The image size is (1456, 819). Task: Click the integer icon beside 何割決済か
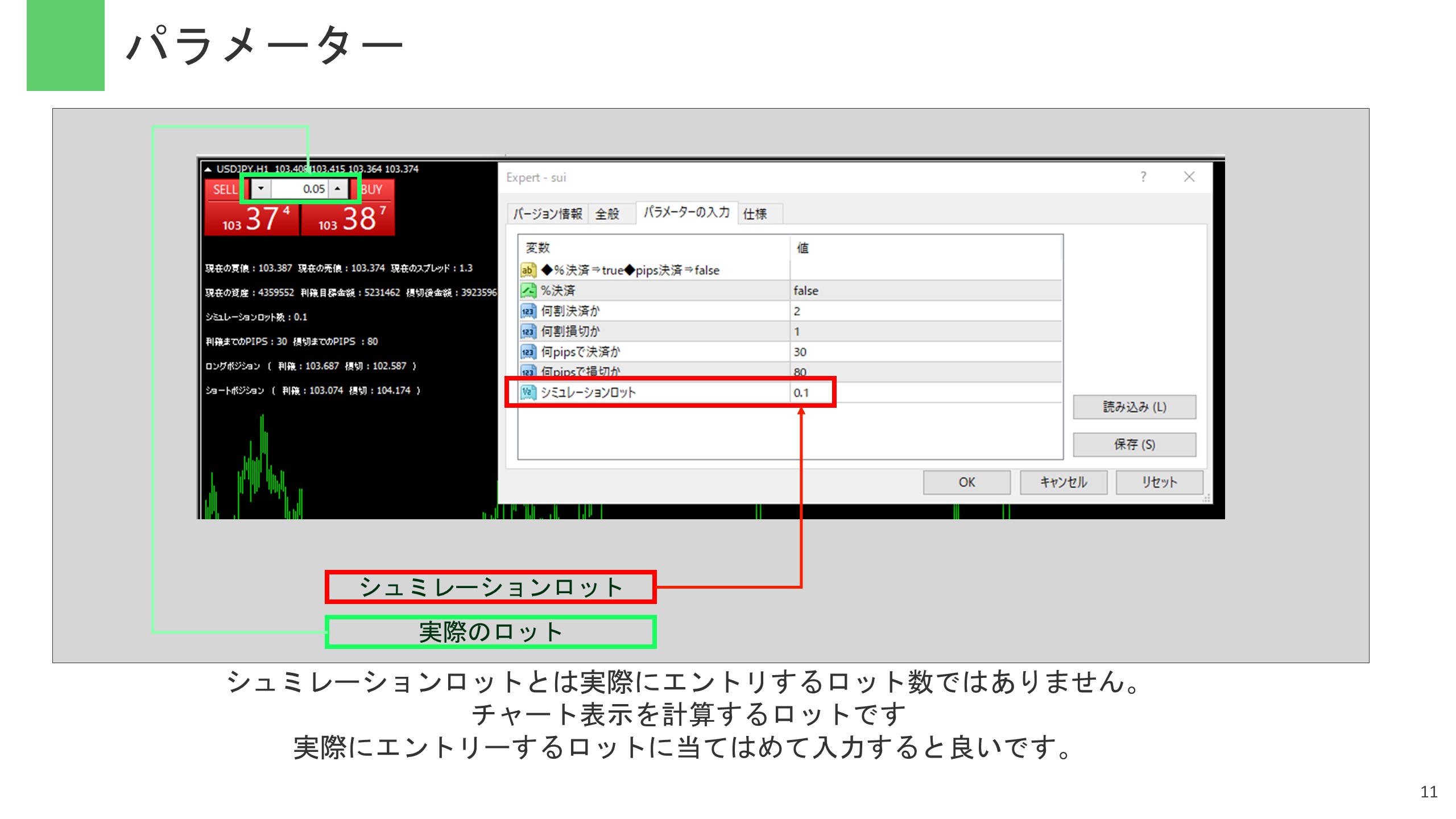click(x=528, y=311)
